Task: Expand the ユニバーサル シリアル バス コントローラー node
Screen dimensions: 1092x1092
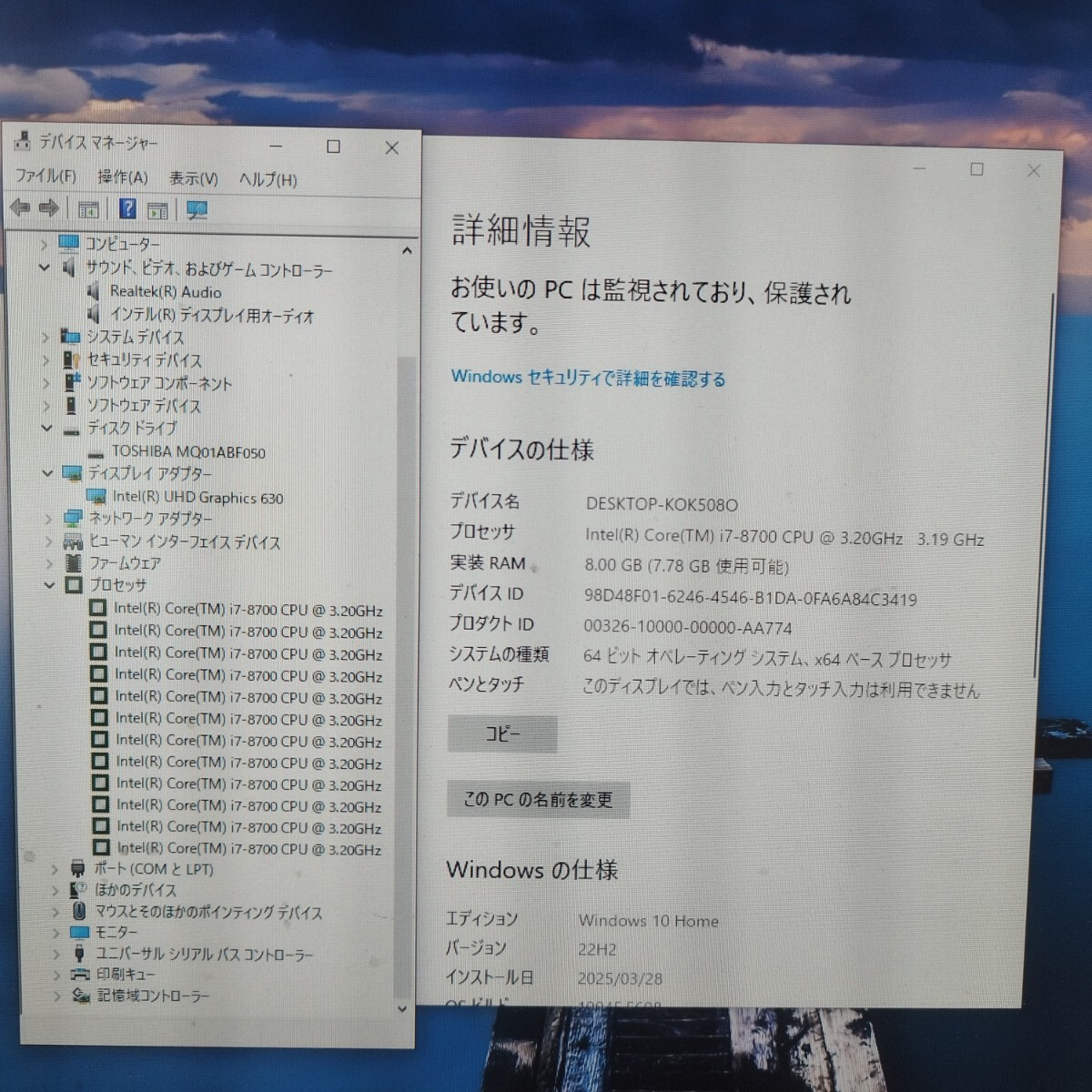Action: point(56,955)
